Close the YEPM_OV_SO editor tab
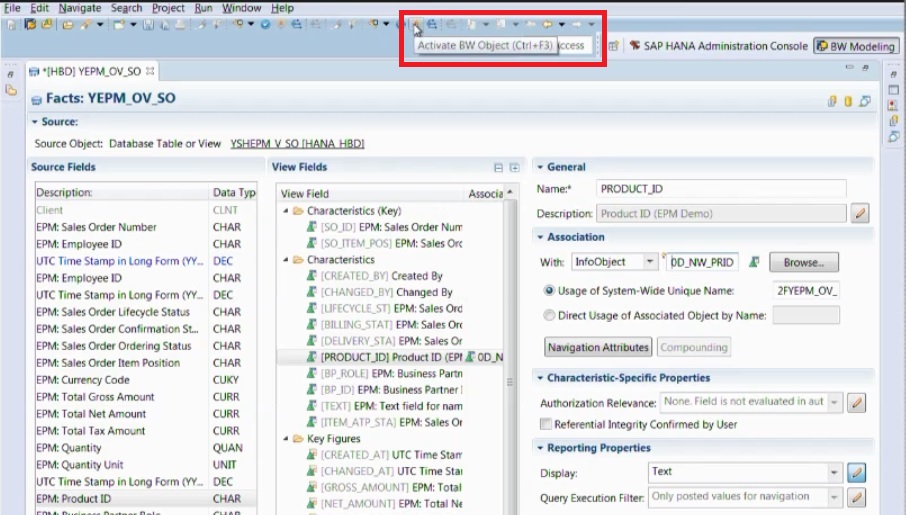The height and width of the screenshot is (515, 906). (x=150, y=71)
